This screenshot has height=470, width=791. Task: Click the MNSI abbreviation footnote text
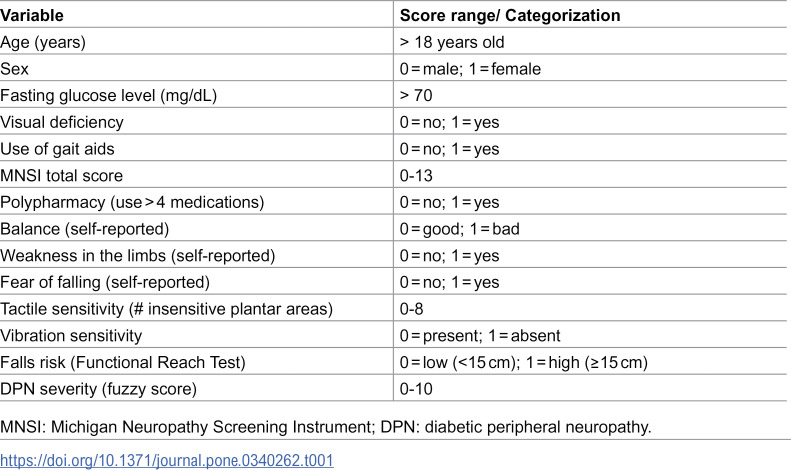326,427
